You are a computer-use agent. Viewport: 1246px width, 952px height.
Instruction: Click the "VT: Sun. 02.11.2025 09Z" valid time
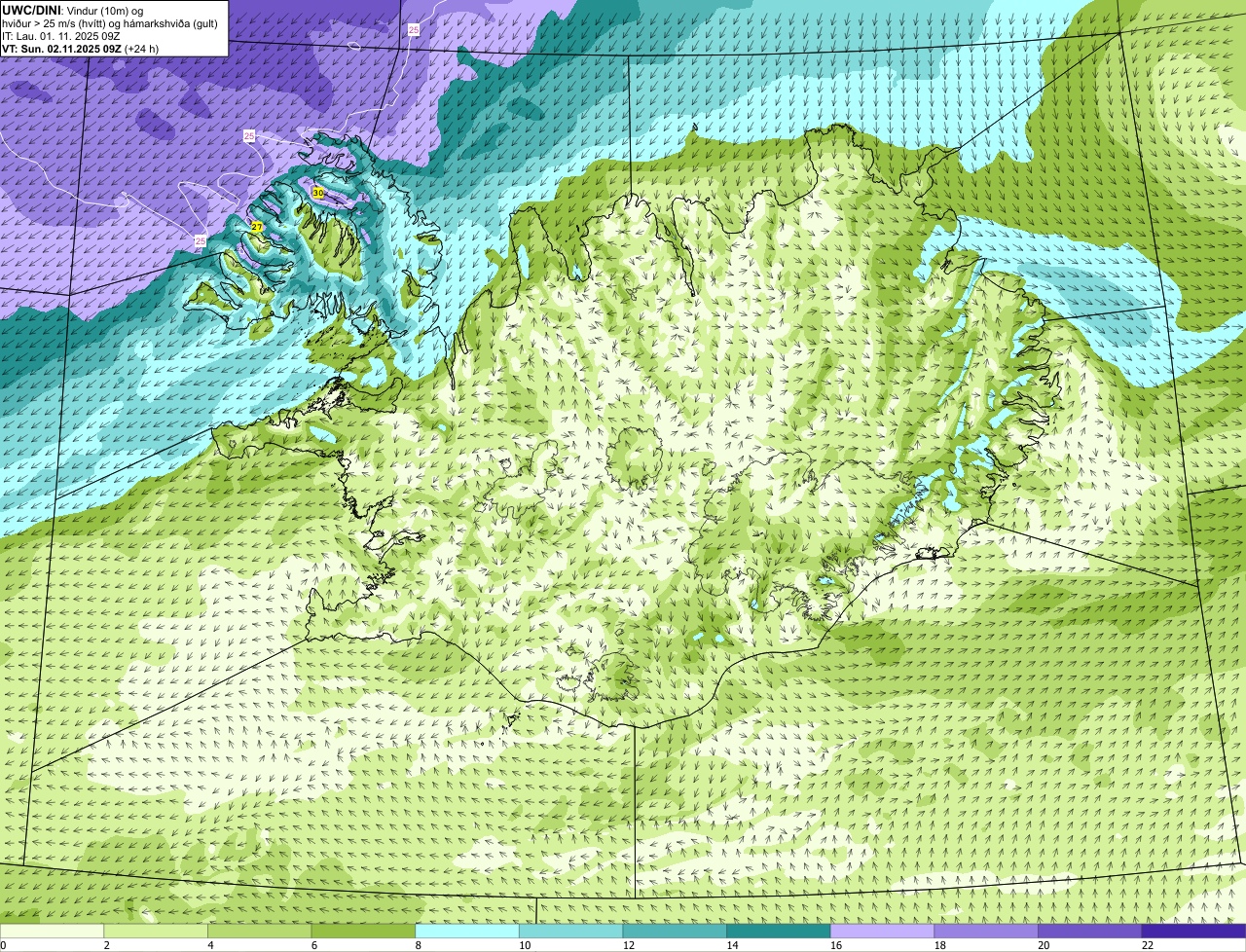point(61,49)
